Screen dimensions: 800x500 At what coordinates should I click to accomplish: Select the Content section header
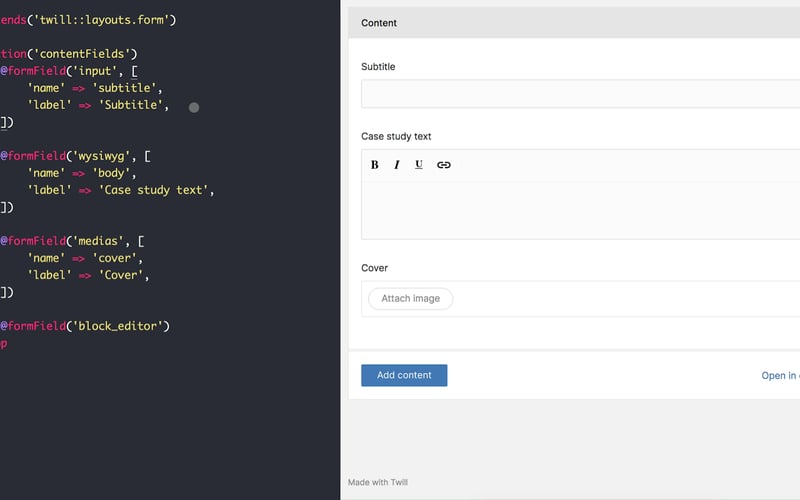tap(574, 23)
